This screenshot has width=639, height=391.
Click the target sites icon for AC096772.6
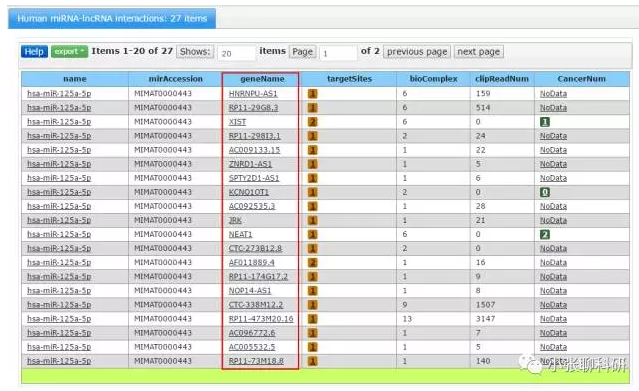(x=313, y=333)
